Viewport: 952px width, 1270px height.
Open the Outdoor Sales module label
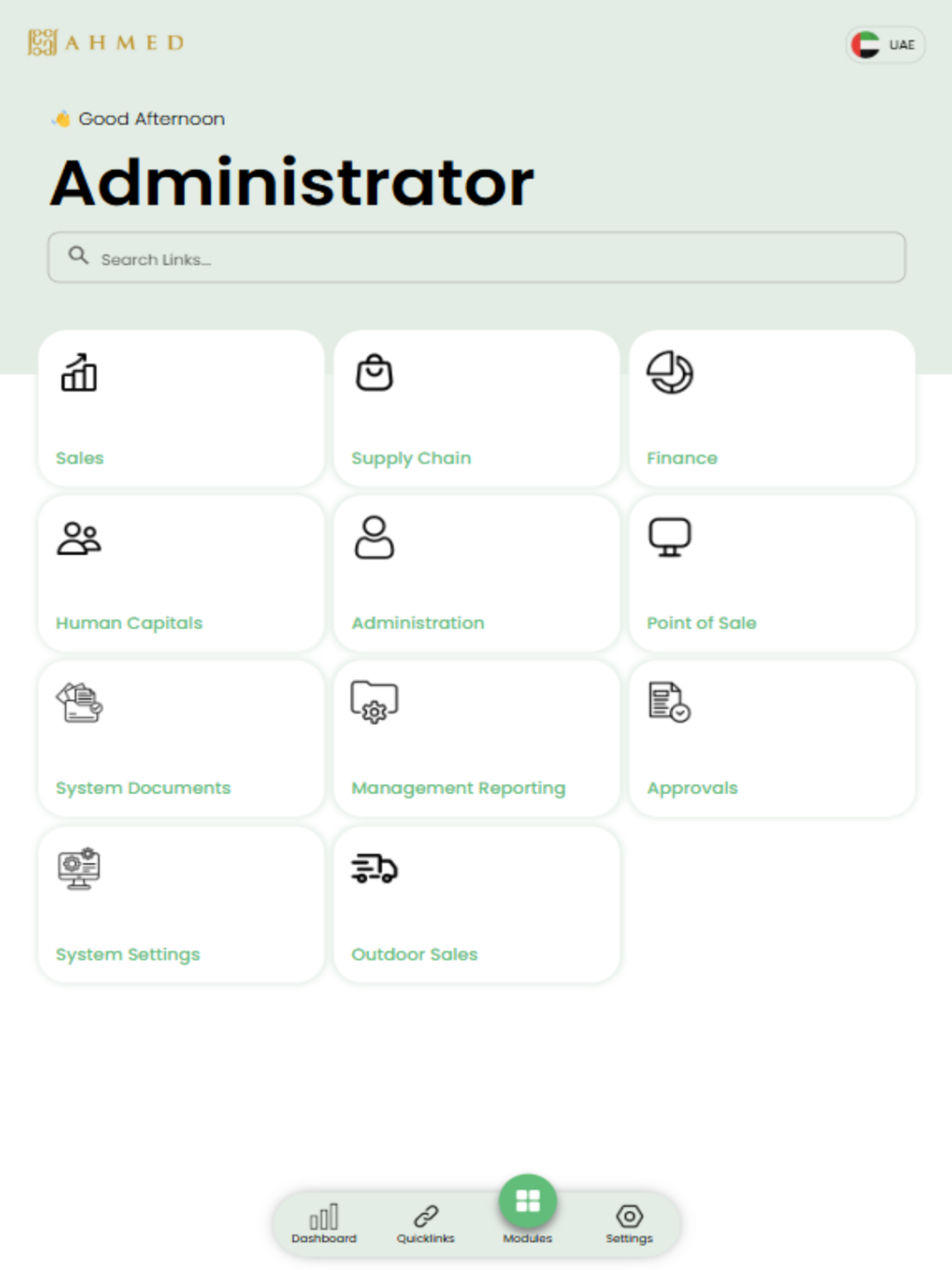point(414,954)
